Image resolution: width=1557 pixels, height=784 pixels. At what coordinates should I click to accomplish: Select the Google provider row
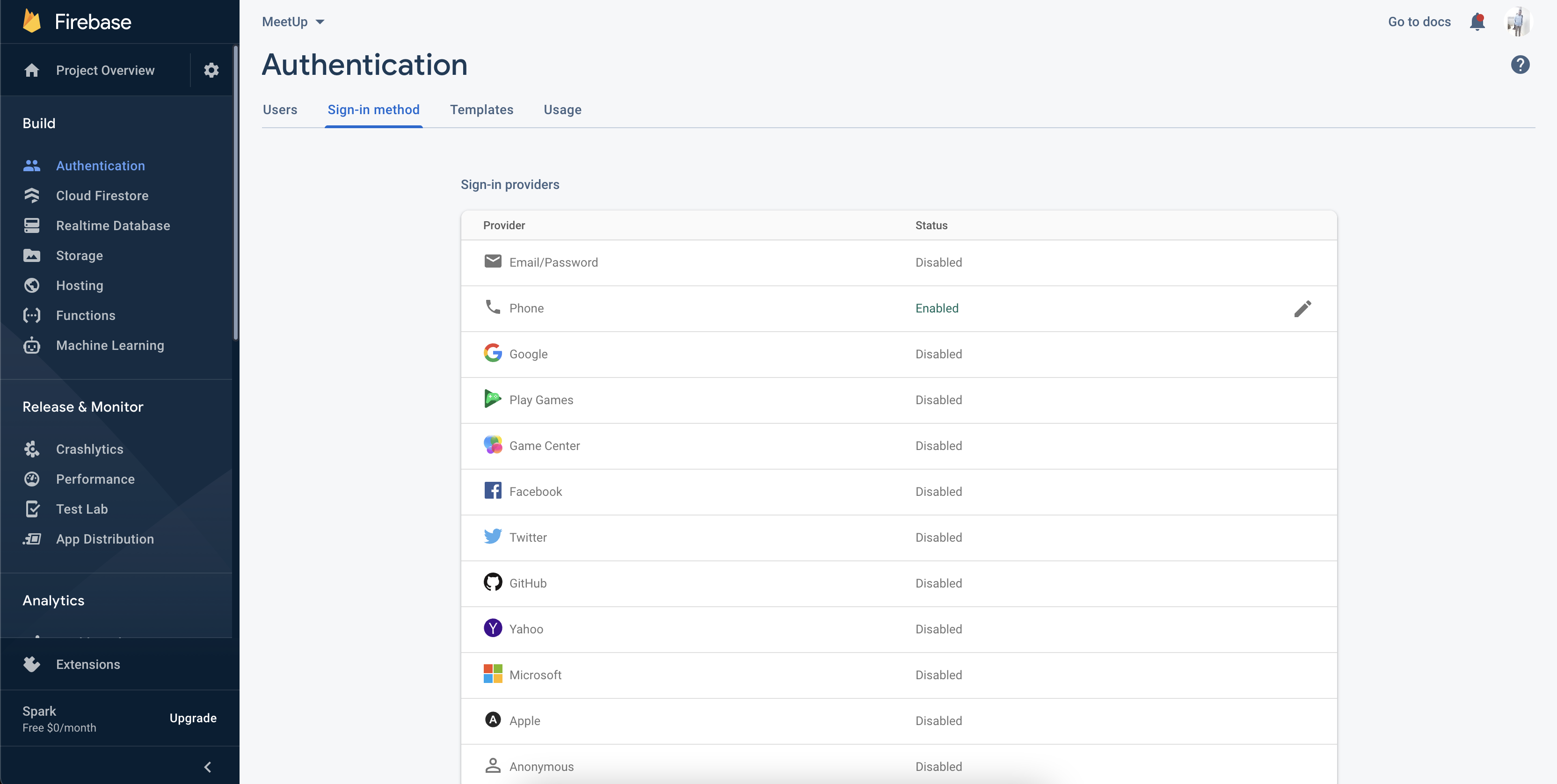click(x=898, y=354)
